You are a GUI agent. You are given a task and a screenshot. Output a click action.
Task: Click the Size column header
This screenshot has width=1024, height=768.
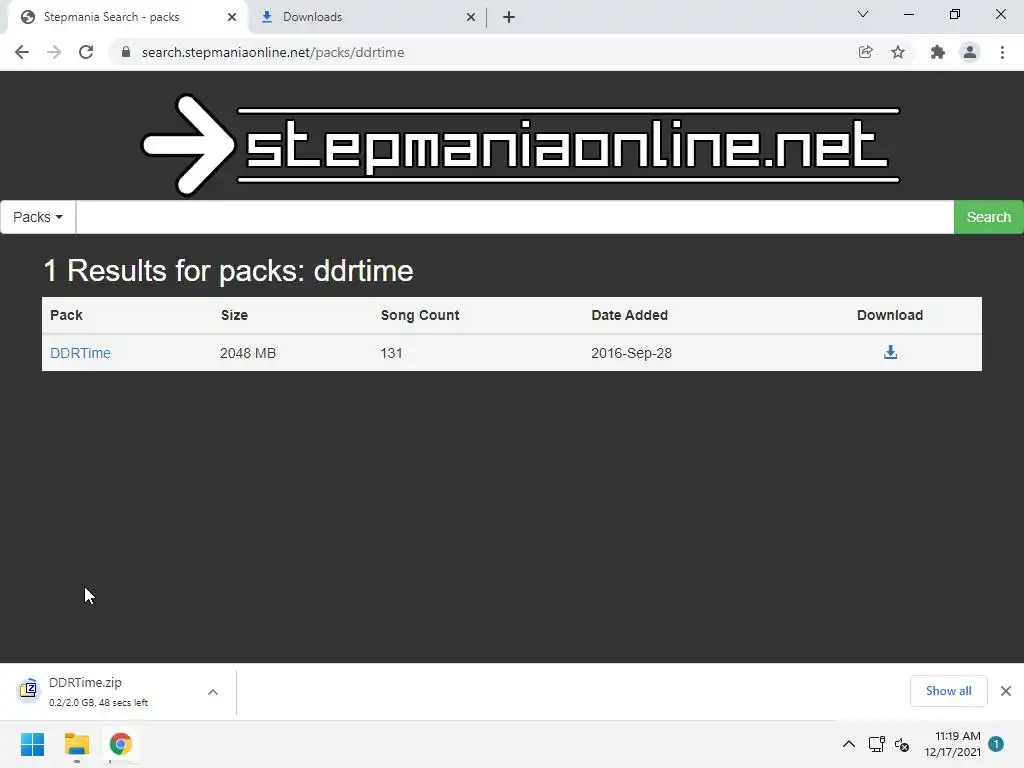click(234, 315)
